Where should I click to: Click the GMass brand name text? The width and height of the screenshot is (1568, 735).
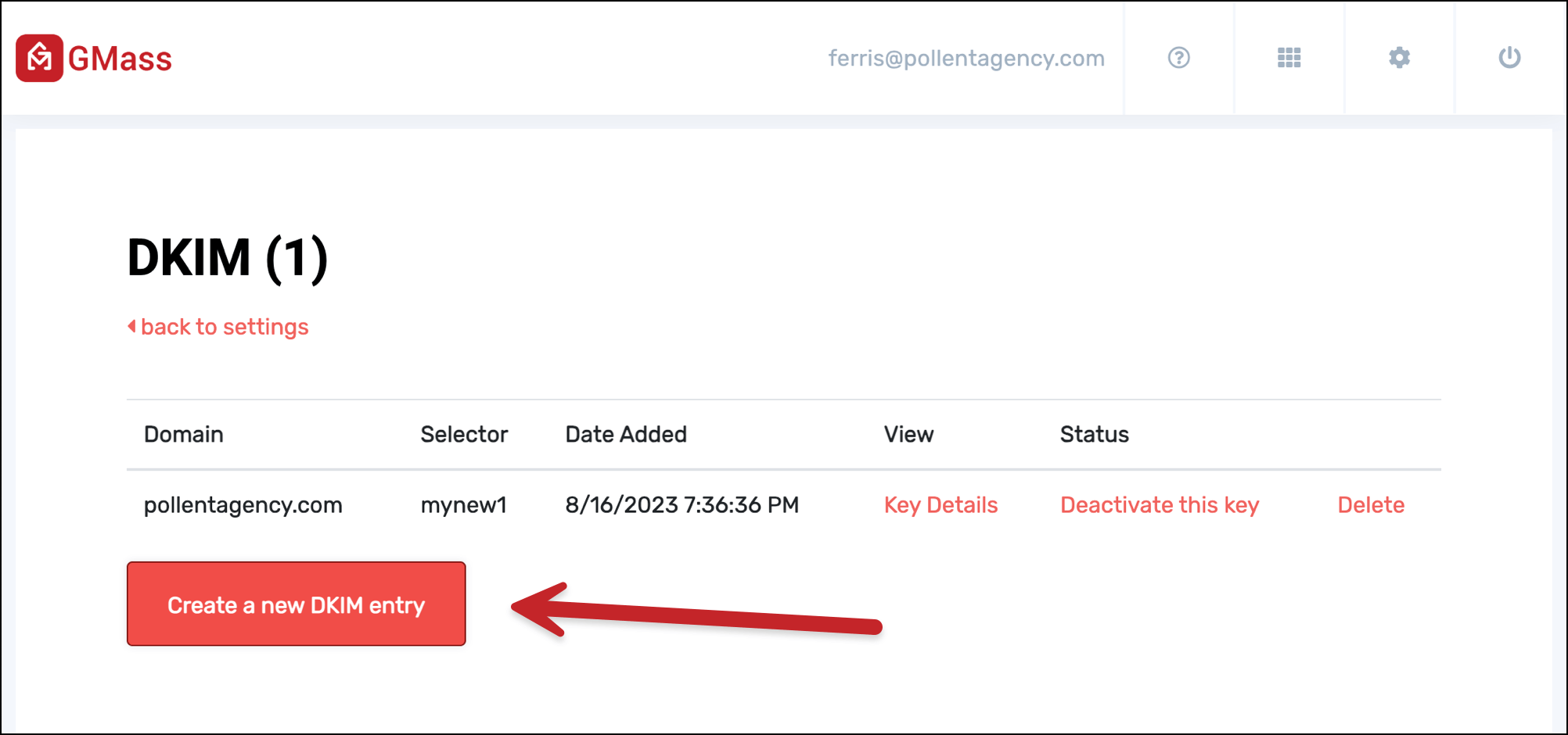(120, 59)
